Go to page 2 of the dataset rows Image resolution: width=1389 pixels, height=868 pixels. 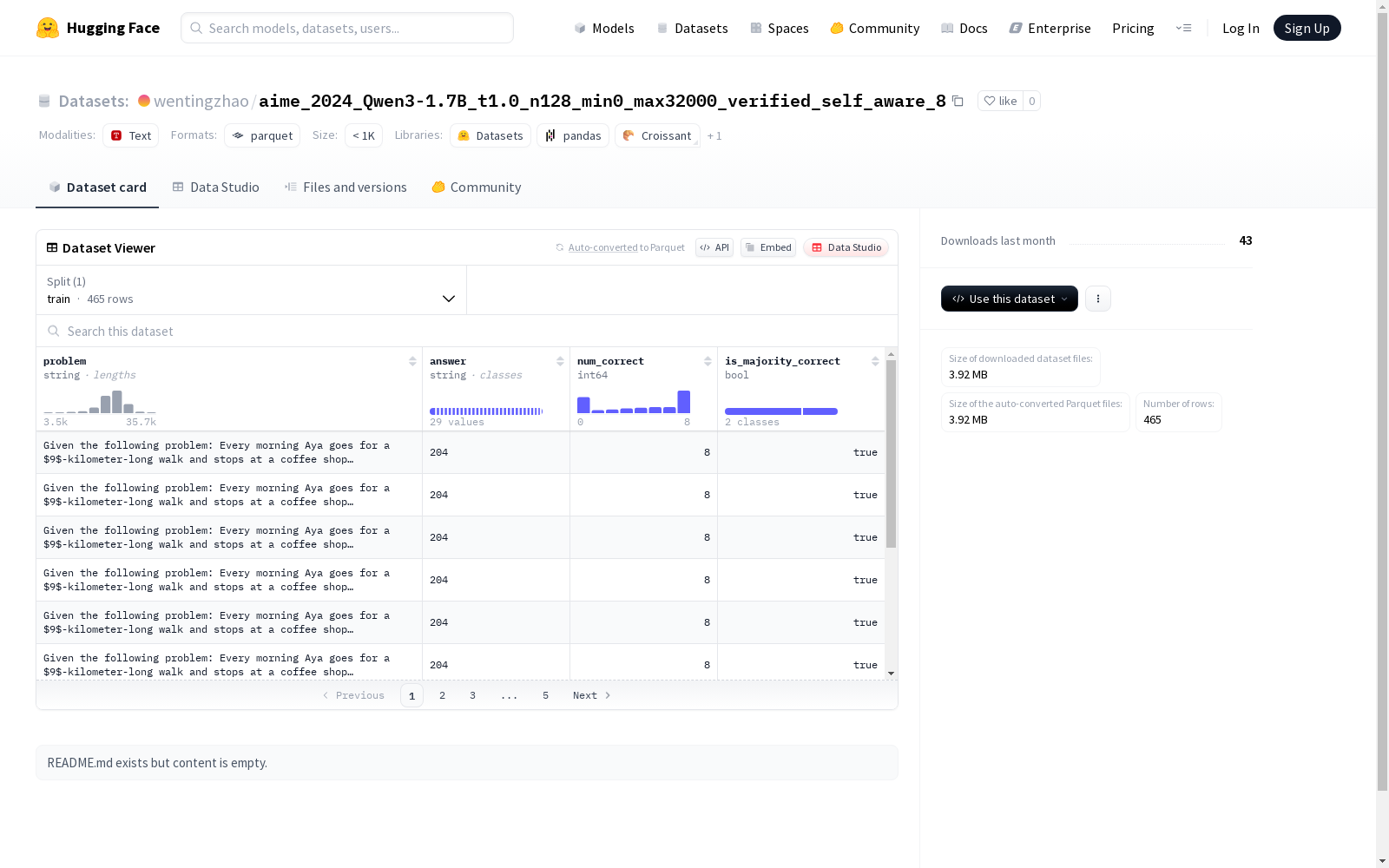pos(442,695)
